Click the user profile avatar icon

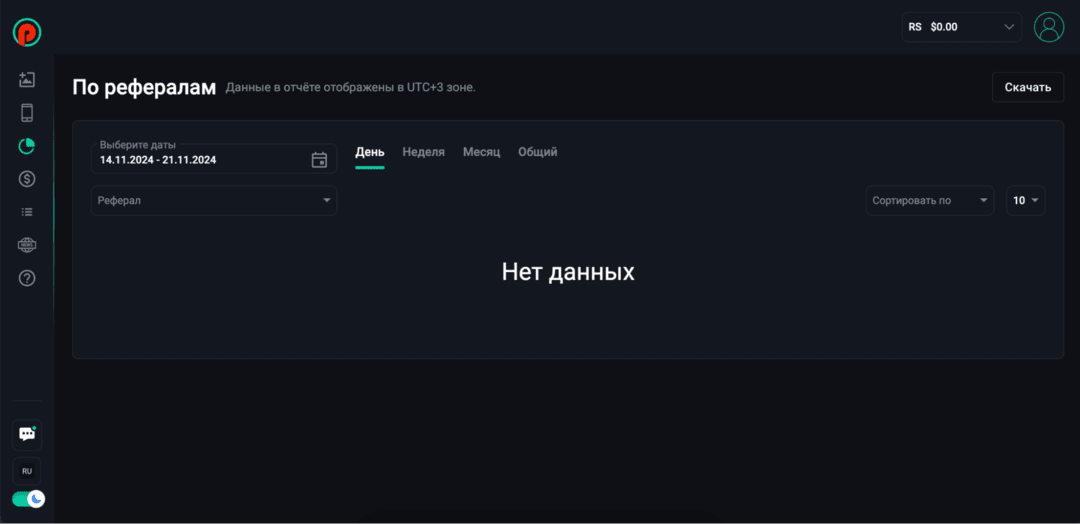[x=1049, y=27]
